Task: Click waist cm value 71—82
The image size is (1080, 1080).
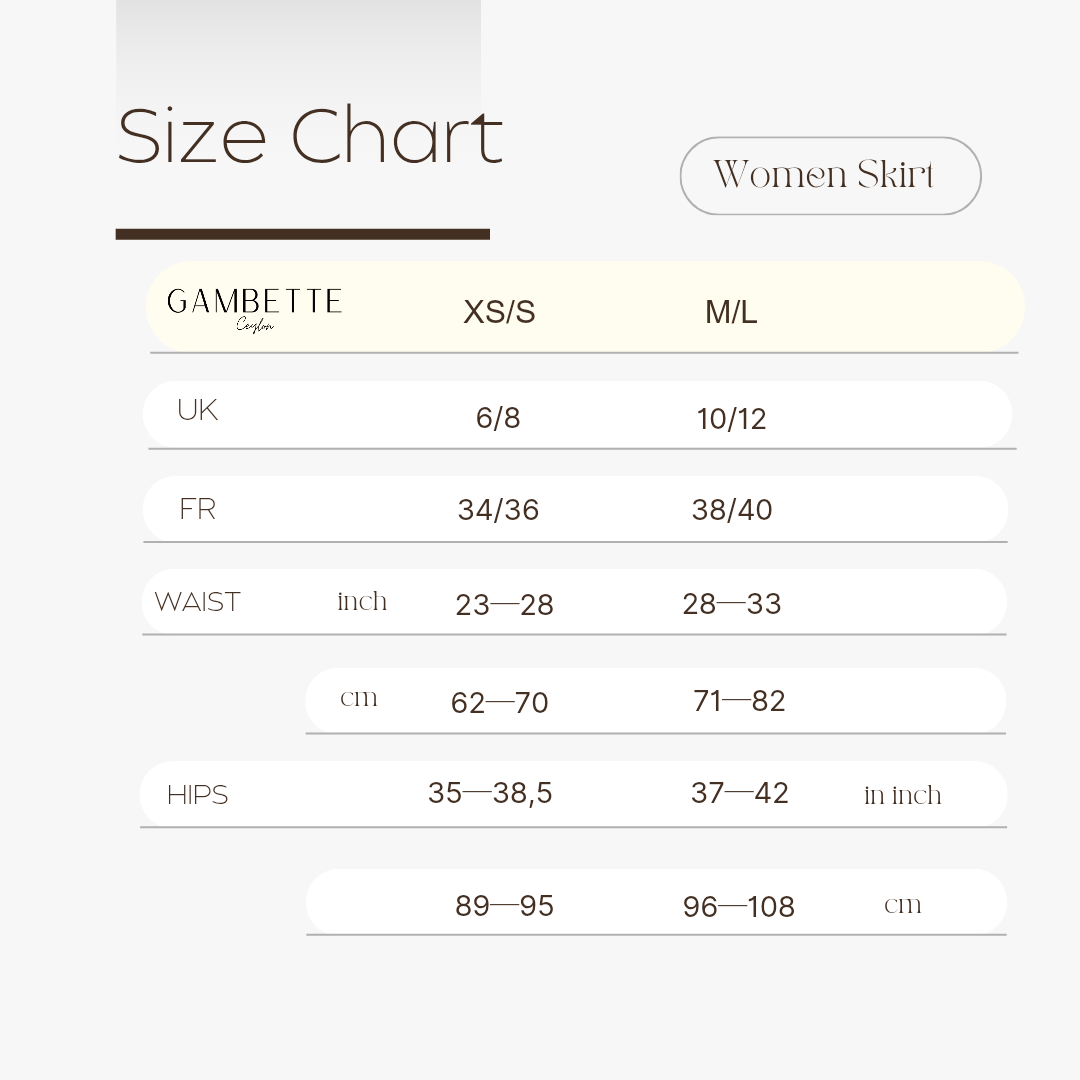Action: click(x=739, y=701)
